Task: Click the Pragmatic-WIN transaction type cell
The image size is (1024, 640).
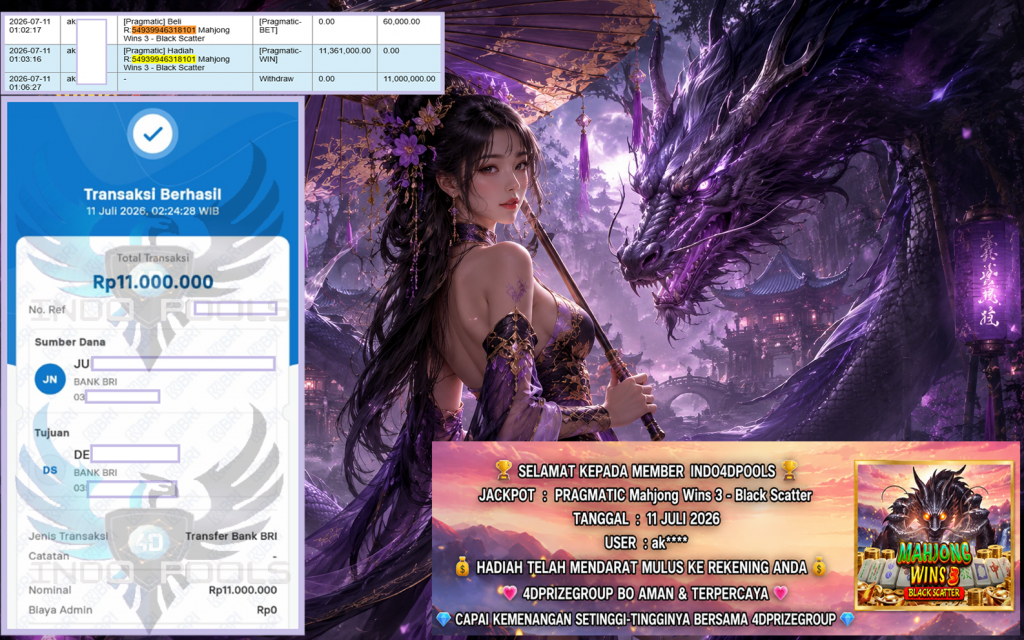Action: [x=282, y=58]
